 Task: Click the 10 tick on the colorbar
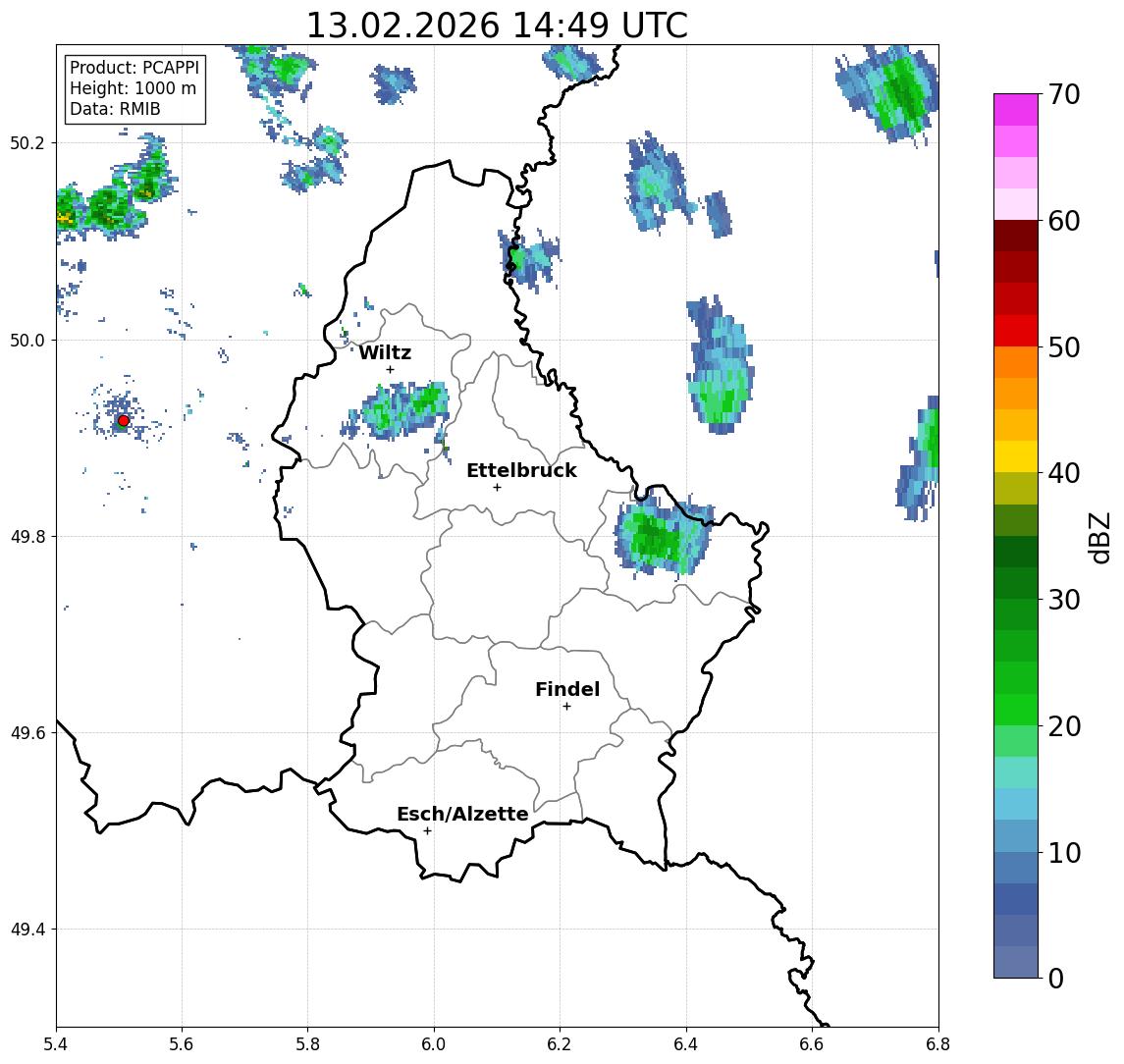coord(1064,852)
